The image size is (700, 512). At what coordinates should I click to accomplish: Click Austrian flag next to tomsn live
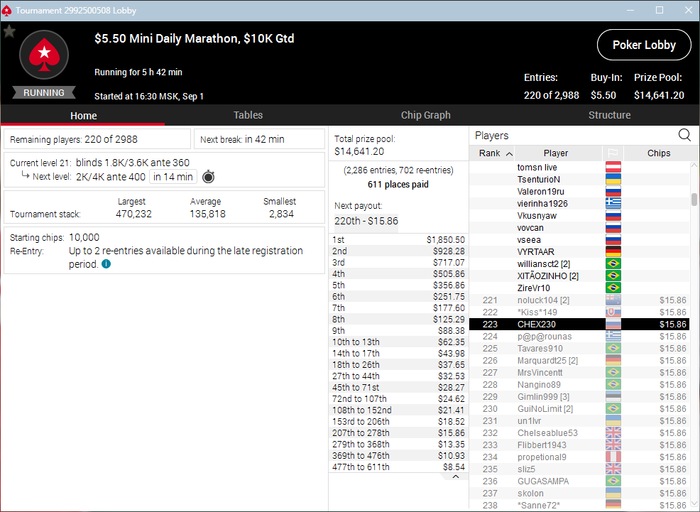pos(613,167)
